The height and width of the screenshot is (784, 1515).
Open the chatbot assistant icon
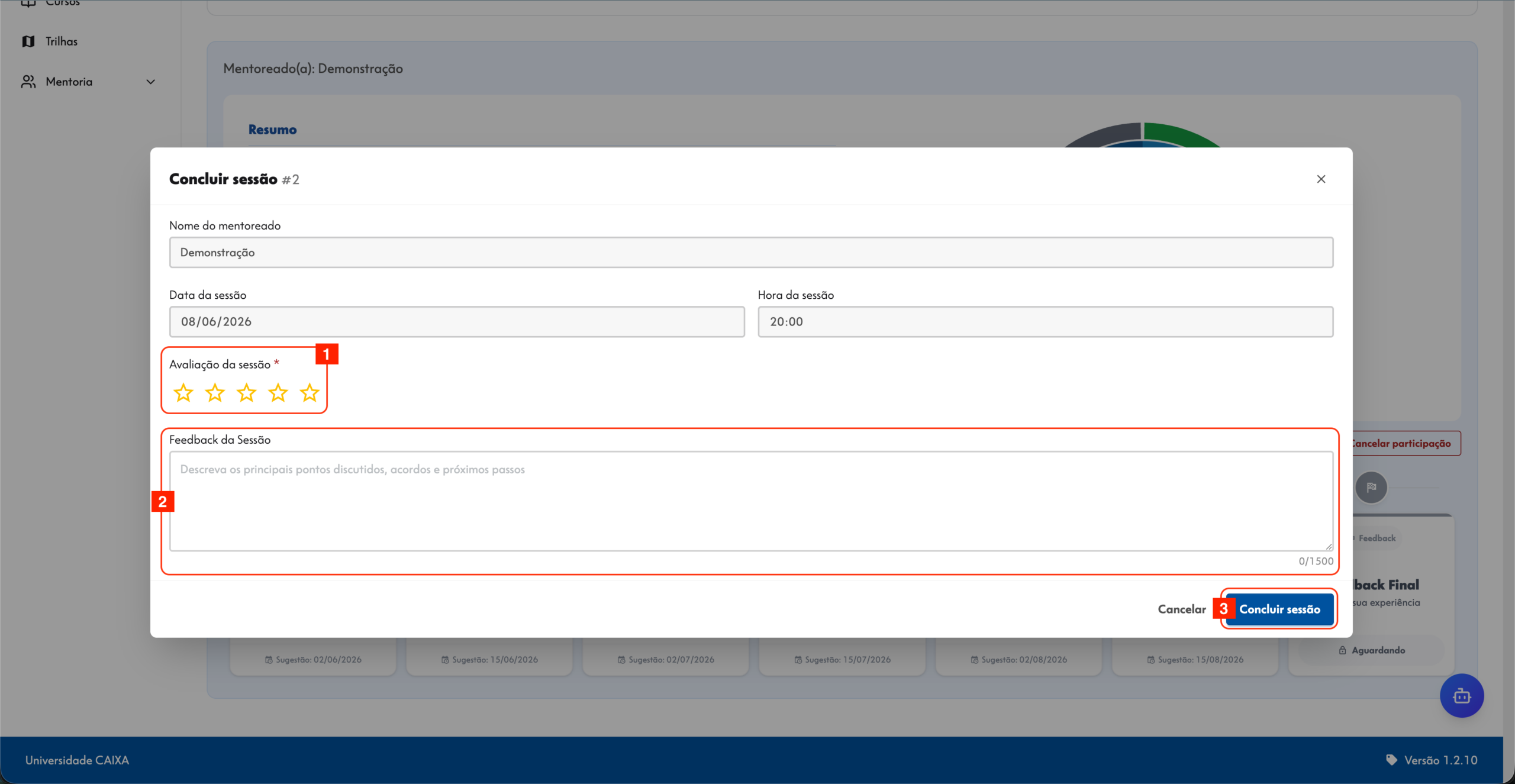(x=1462, y=696)
